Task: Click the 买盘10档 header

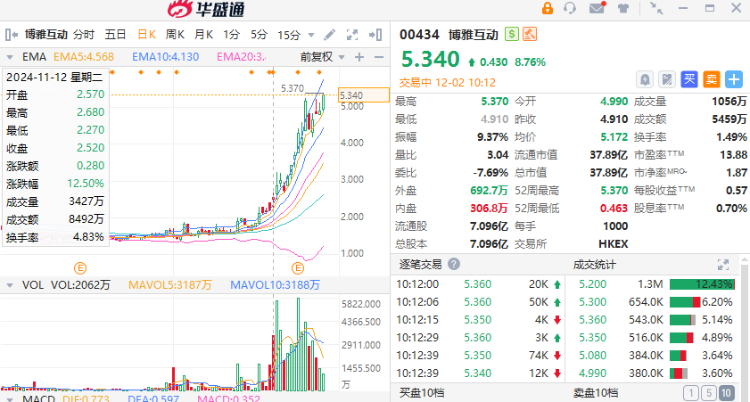Action: point(421,393)
